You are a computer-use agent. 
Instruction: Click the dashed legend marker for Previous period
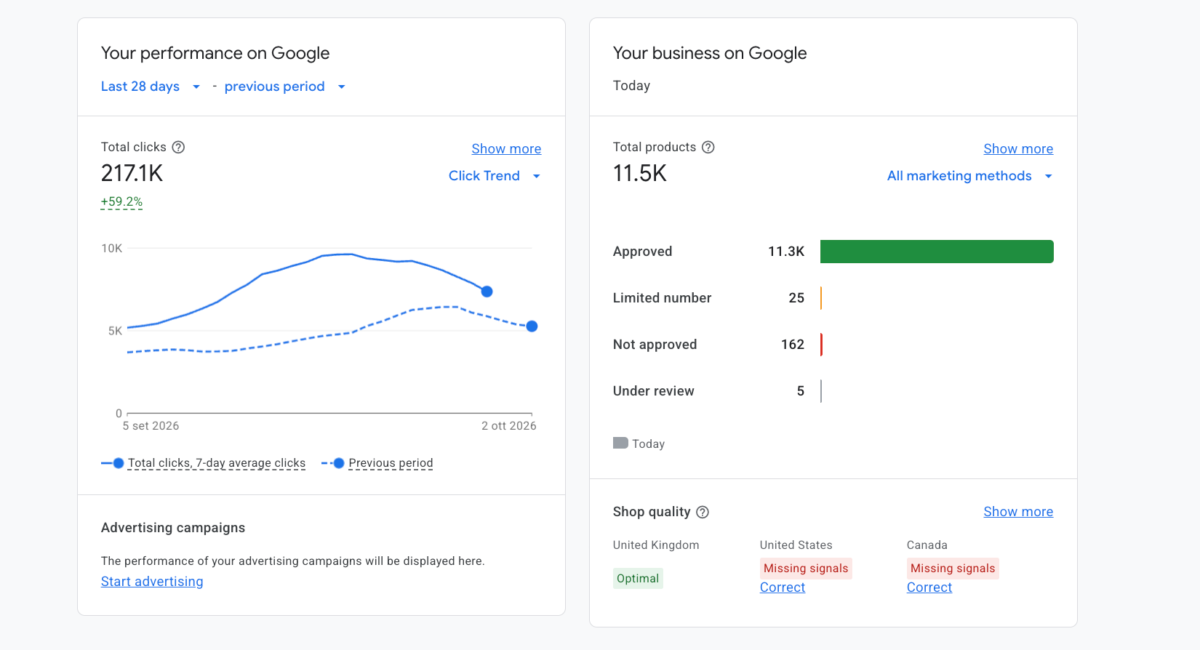(x=333, y=463)
